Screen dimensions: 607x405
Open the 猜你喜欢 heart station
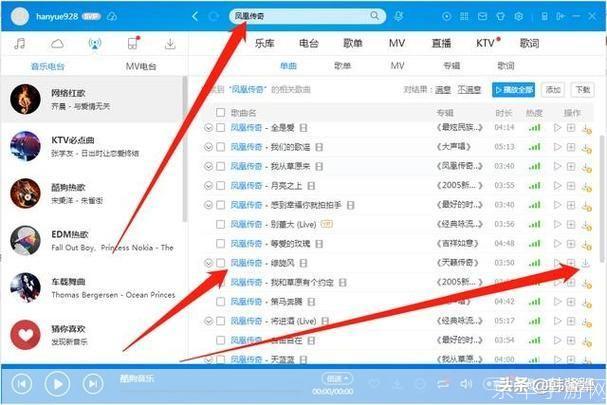[92, 335]
